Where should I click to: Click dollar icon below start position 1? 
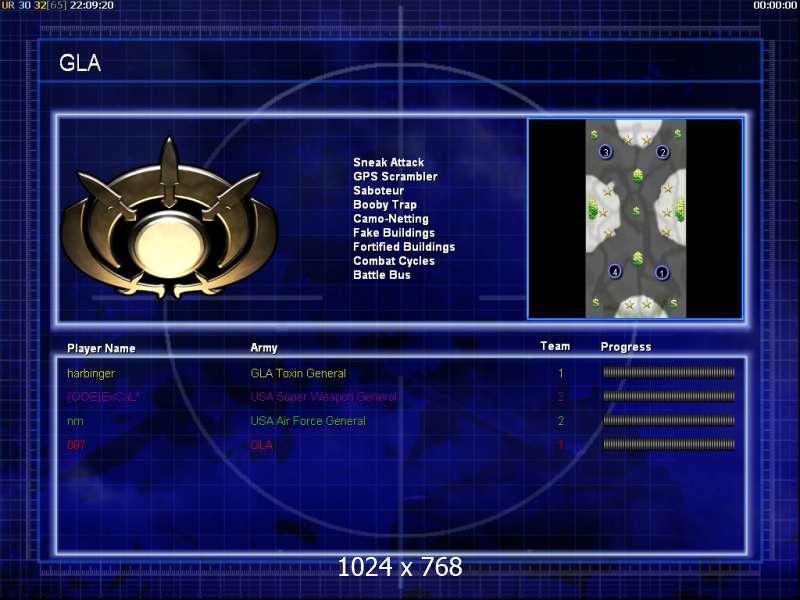click(674, 303)
